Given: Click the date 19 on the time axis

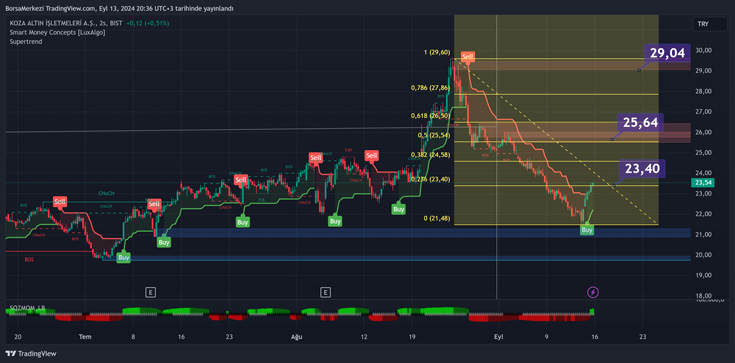Looking at the screenshot, I should [412, 337].
